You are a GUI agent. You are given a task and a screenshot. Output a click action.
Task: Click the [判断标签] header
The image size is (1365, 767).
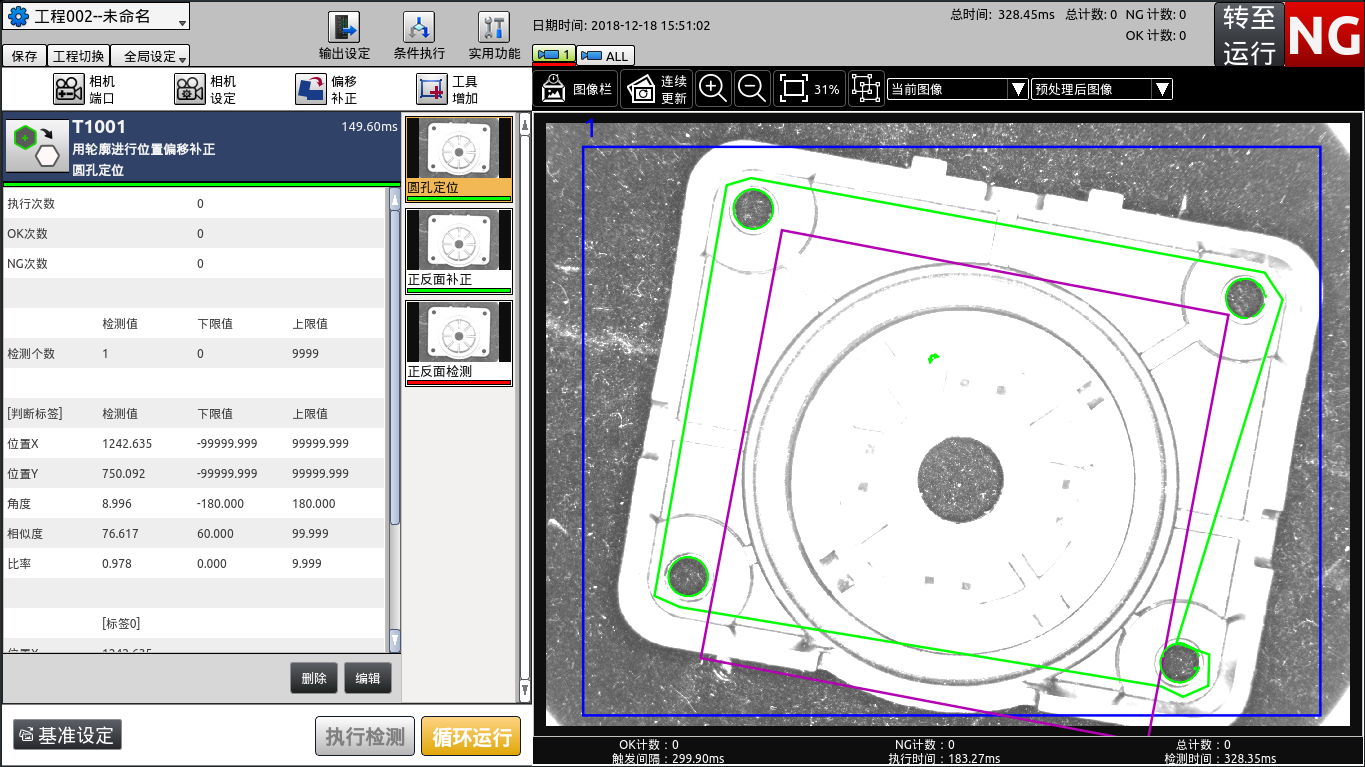(x=35, y=413)
